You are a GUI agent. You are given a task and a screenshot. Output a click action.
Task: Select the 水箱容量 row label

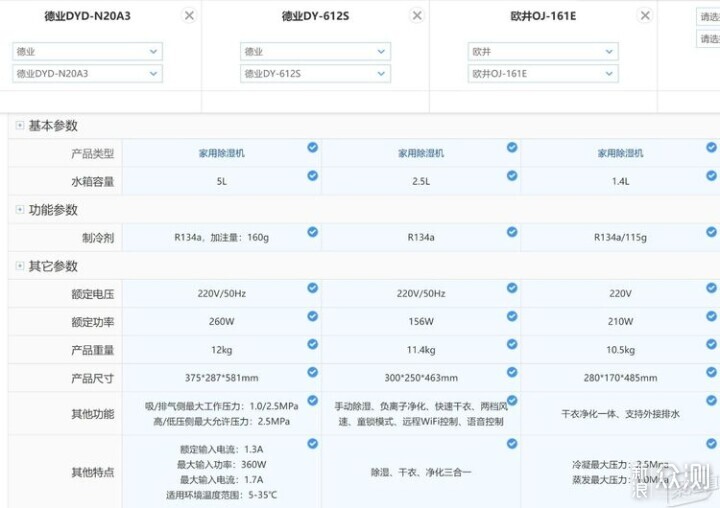pos(93,181)
